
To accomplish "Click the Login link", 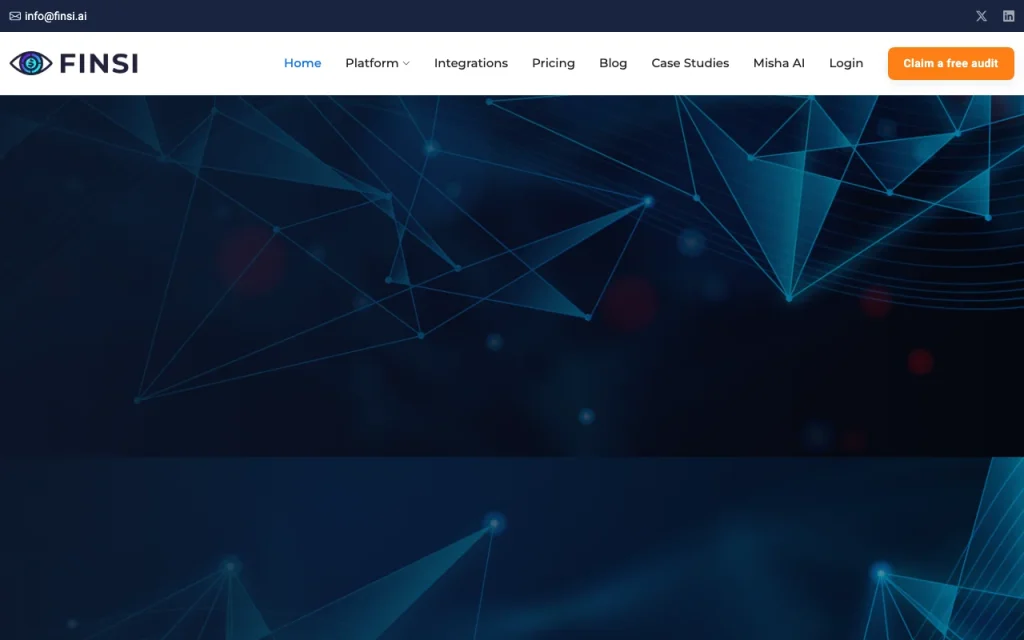I will 846,63.
